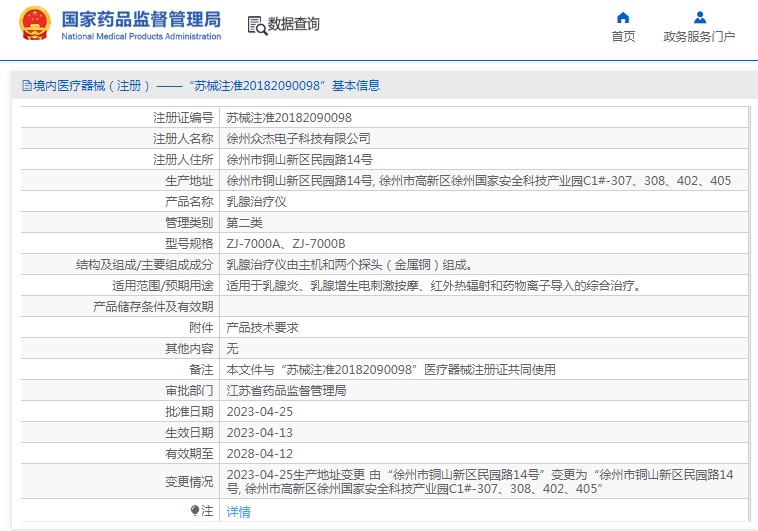Open the 数据查询 search icon
Viewport: 758px width, 531px height.
coord(257,25)
